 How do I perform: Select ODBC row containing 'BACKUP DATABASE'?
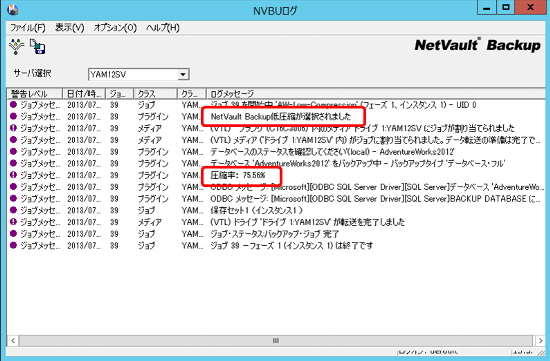(276, 199)
